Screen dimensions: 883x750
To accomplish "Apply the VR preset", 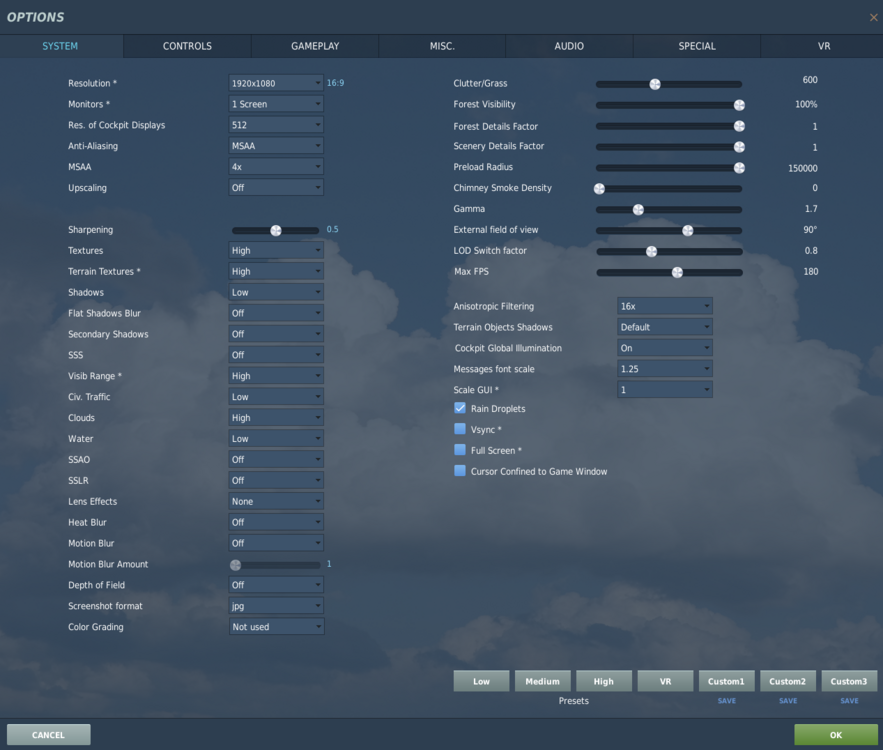I will 665,681.
